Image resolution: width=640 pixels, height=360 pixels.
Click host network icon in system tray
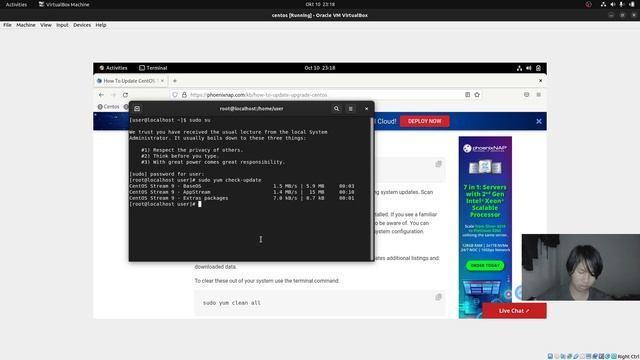coord(603,4)
